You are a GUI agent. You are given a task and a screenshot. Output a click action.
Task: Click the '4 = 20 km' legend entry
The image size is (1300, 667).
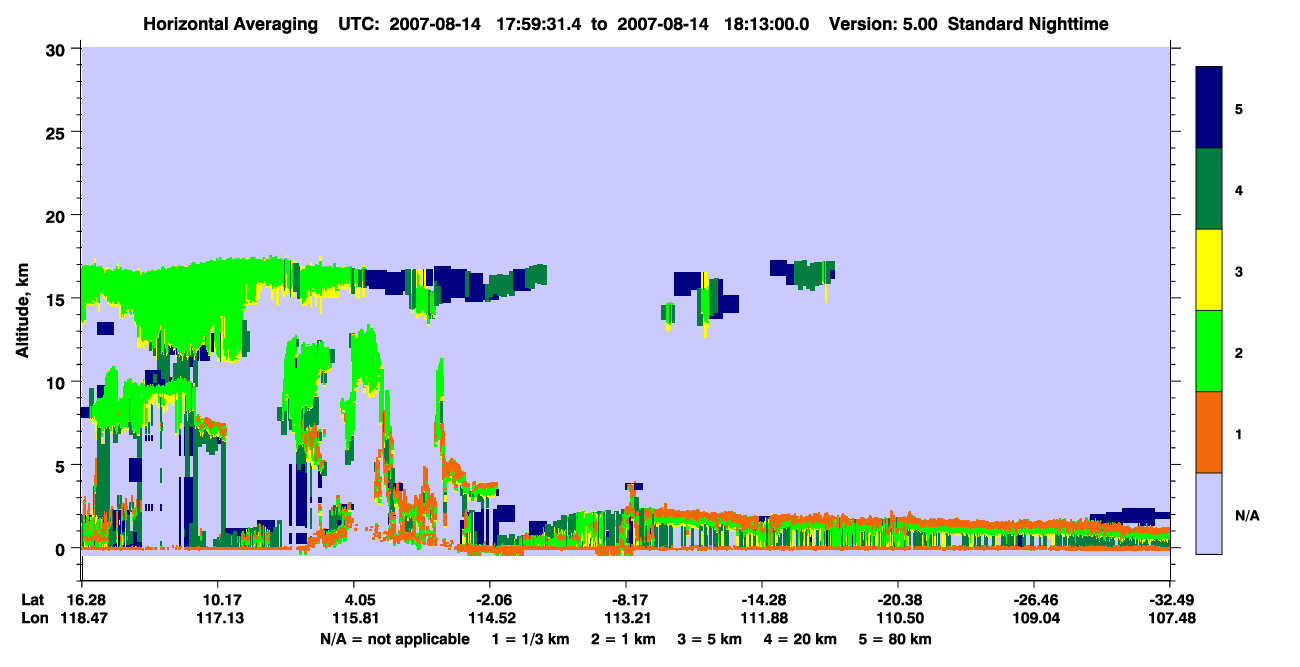point(802,639)
